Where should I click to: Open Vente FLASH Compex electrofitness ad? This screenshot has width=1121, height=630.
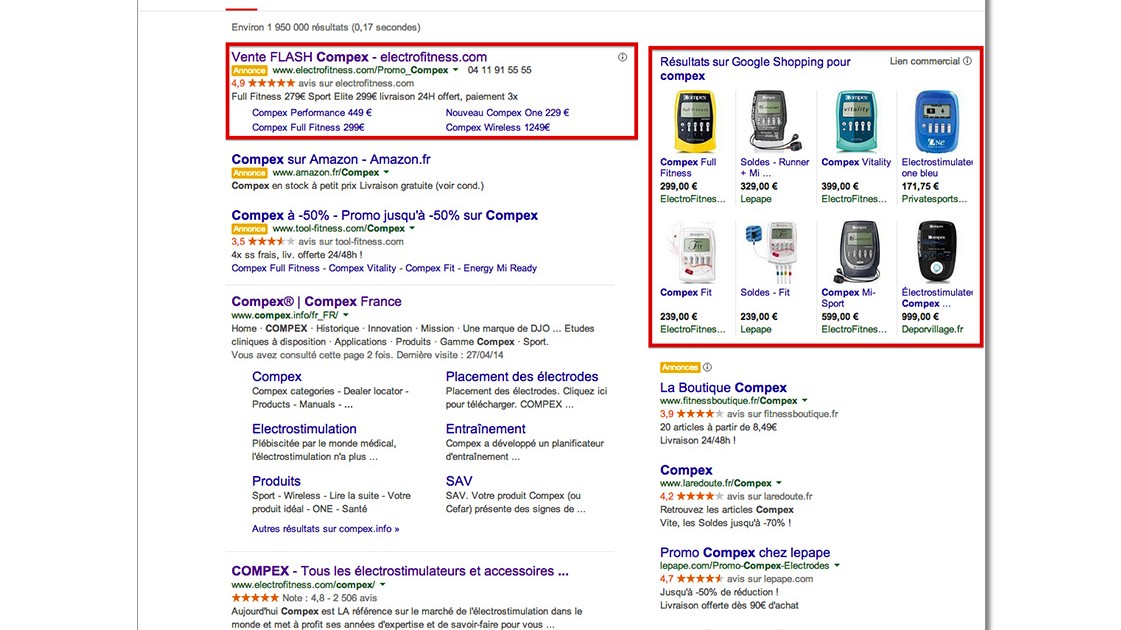[359, 56]
